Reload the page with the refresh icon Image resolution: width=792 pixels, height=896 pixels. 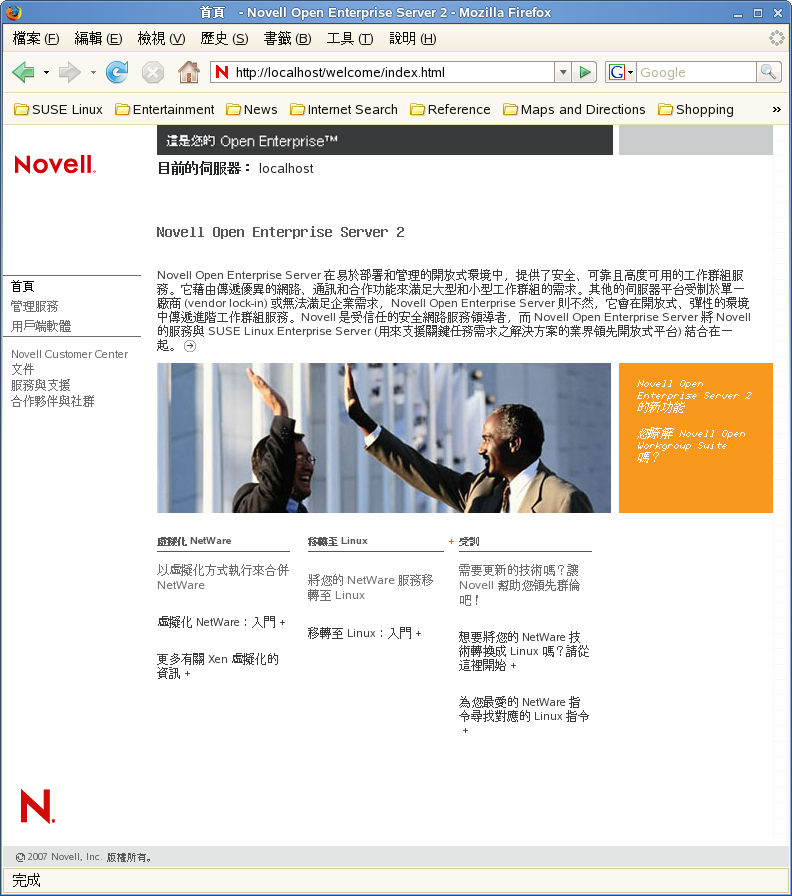pos(117,72)
